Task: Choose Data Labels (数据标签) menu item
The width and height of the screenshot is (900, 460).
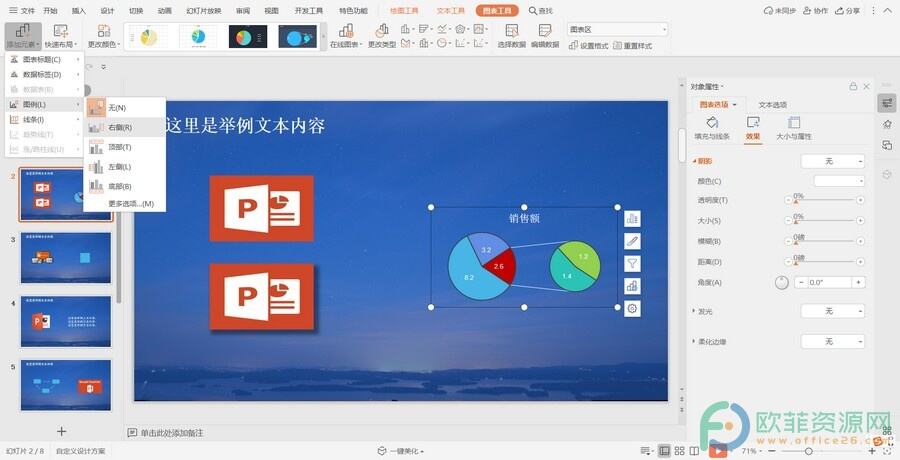Action: pos(45,74)
